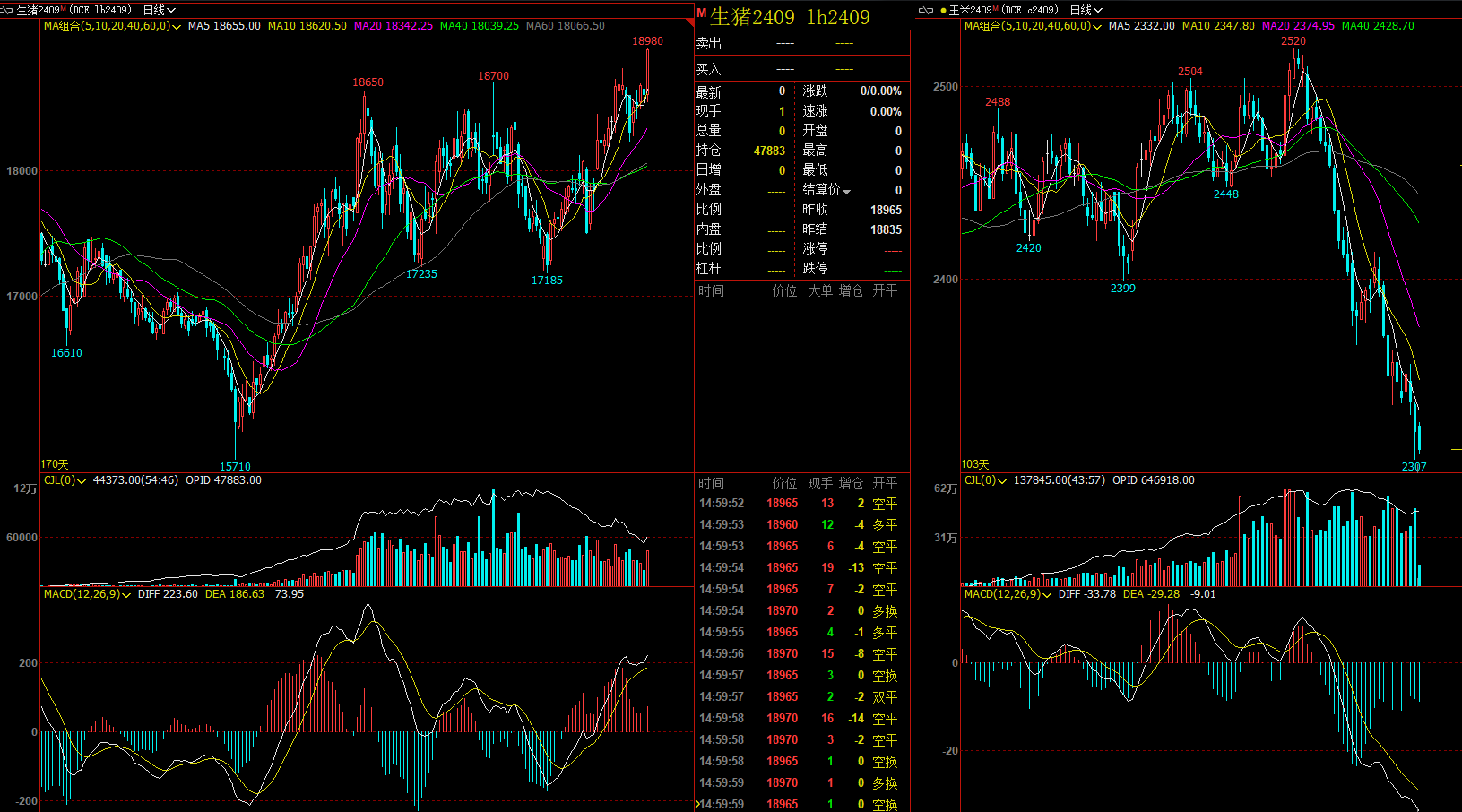This screenshot has height=812, width=1462.
Task: Click the 持仓 value 47883
Action: (x=769, y=151)
